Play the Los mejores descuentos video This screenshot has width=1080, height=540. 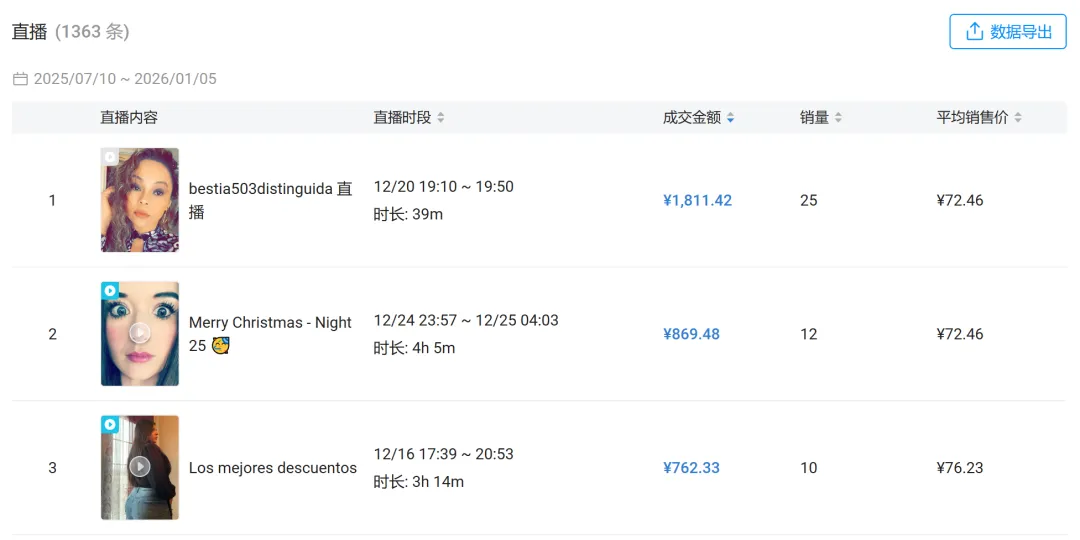tap(140, 466)
